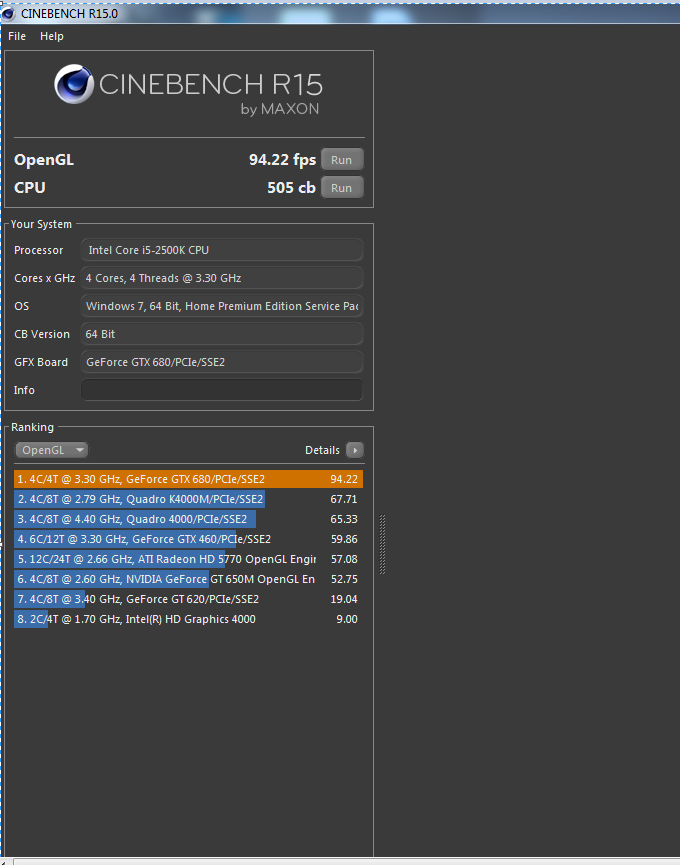Open the OpenGL ranking dropdown
The width and height of the screenshot is (680, 865).
coord(51,450)
